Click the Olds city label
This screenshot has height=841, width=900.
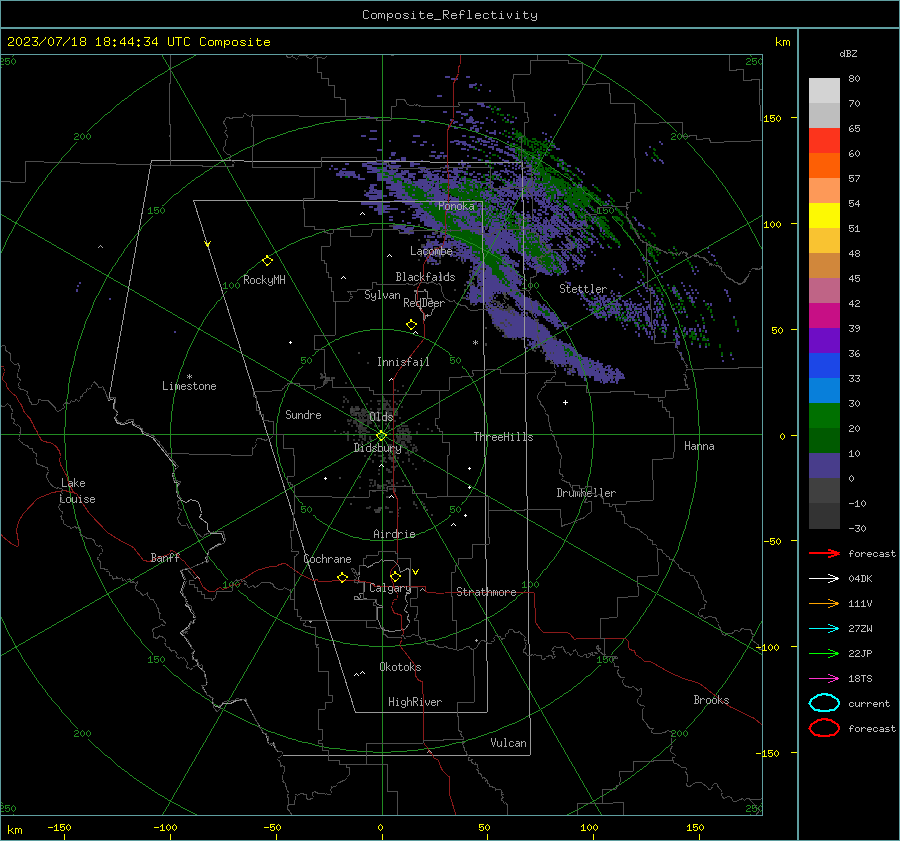381,417
